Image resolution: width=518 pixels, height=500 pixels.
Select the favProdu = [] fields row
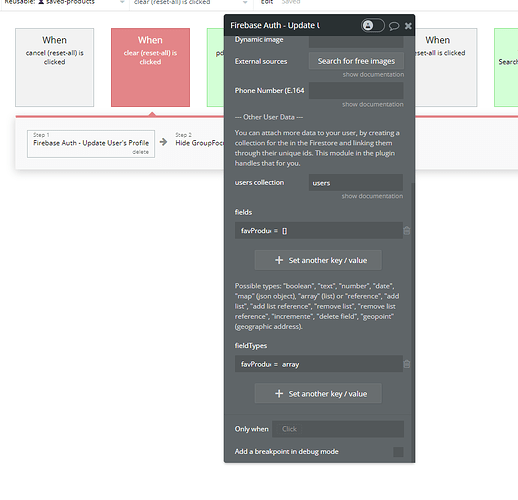coord(319,230)
